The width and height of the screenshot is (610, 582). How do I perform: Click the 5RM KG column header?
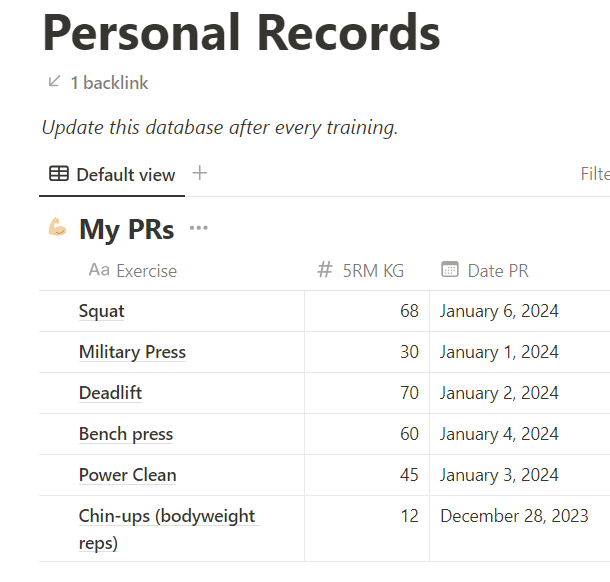coord(373,270)
